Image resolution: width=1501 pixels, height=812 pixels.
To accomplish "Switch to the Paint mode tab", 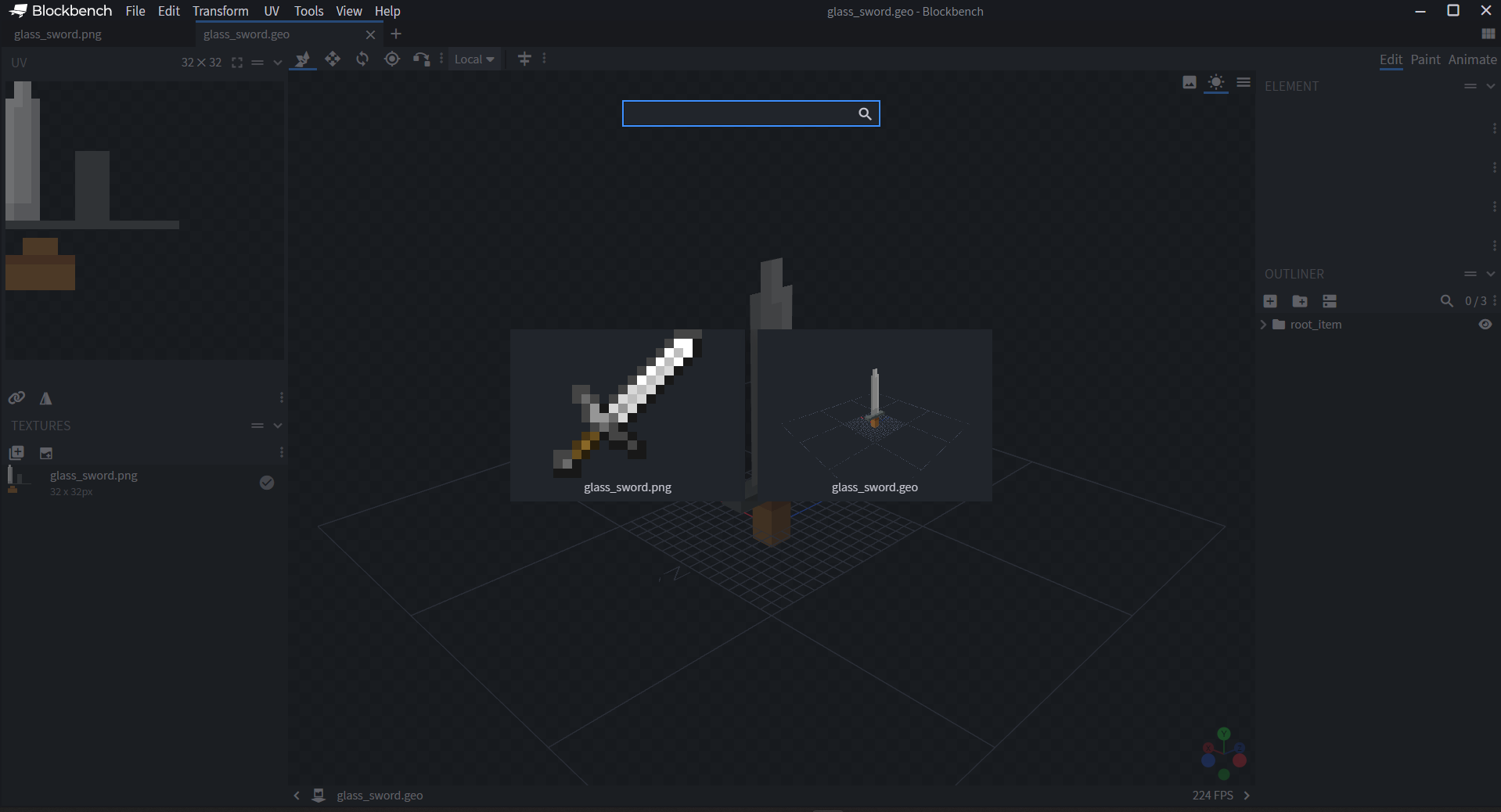I will tap(1425, 59).
